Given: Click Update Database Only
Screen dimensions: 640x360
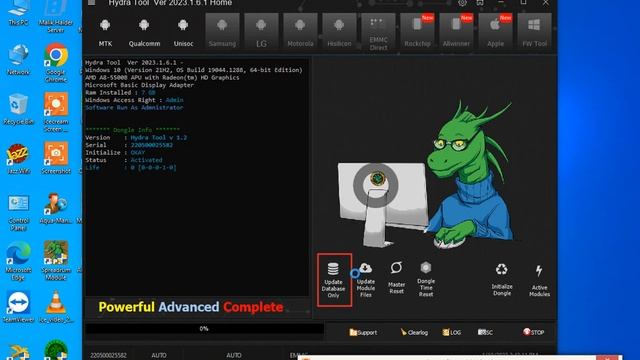Looking at the screenshot, I should (333, 280).
